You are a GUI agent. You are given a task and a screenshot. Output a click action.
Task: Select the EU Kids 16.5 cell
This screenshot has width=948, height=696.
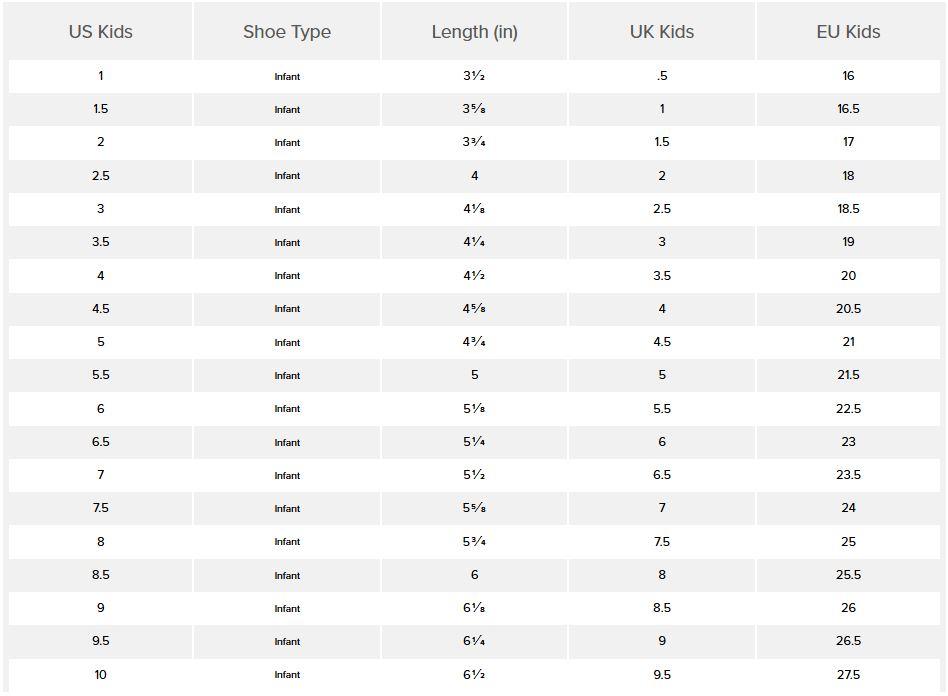[x=848, y=109]
